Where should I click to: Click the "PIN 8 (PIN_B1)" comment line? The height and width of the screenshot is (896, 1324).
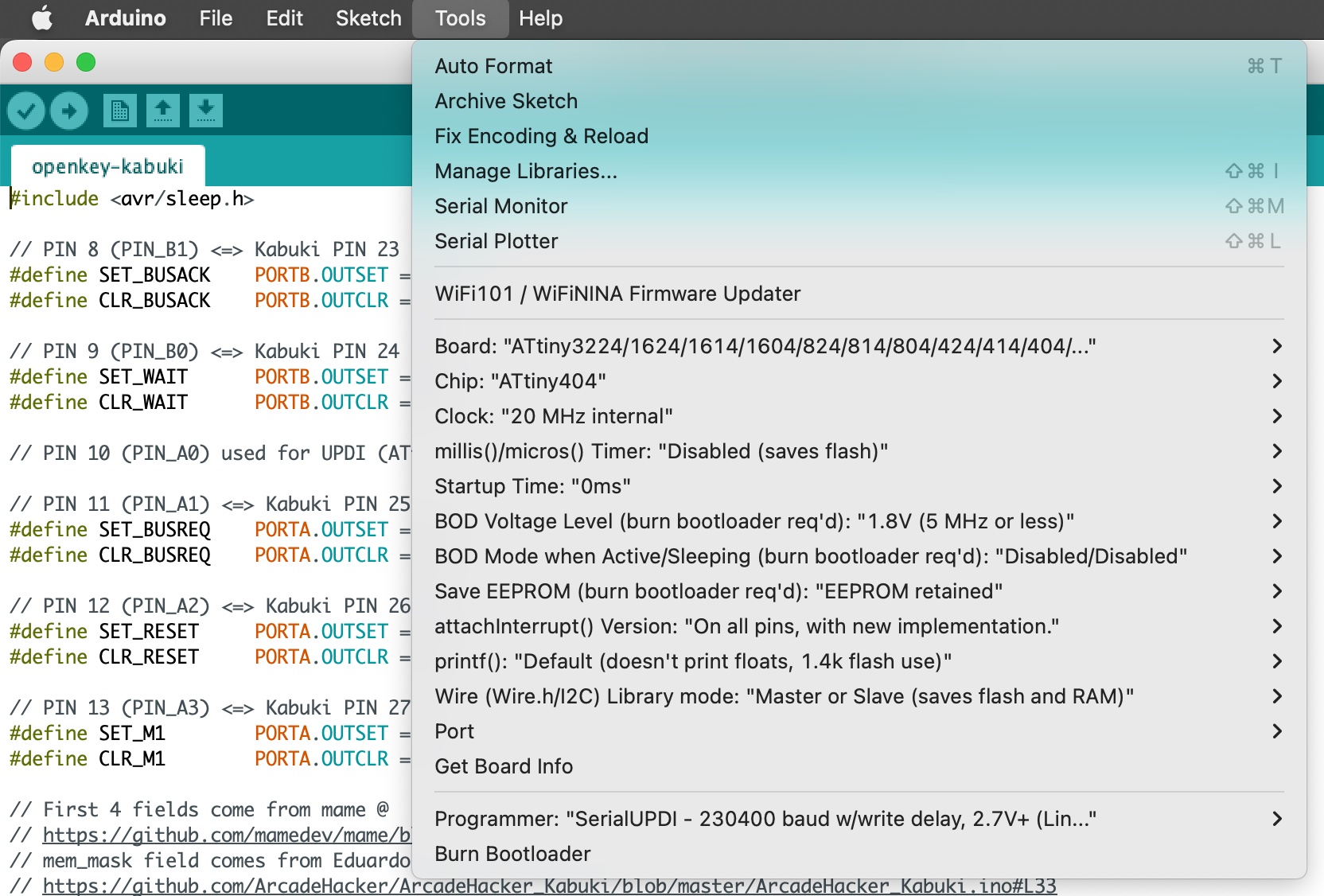coord(204,249)
